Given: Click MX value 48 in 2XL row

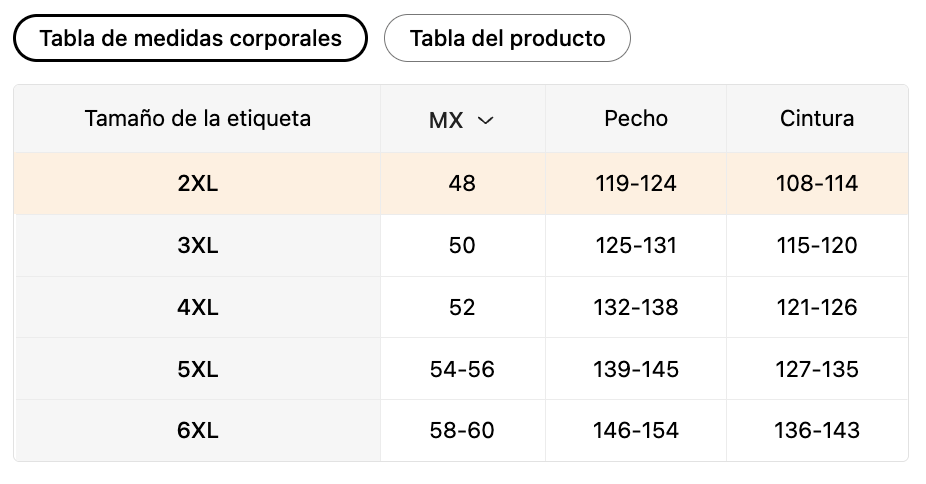Looking at the screenshot, I should tap(462, 184).
